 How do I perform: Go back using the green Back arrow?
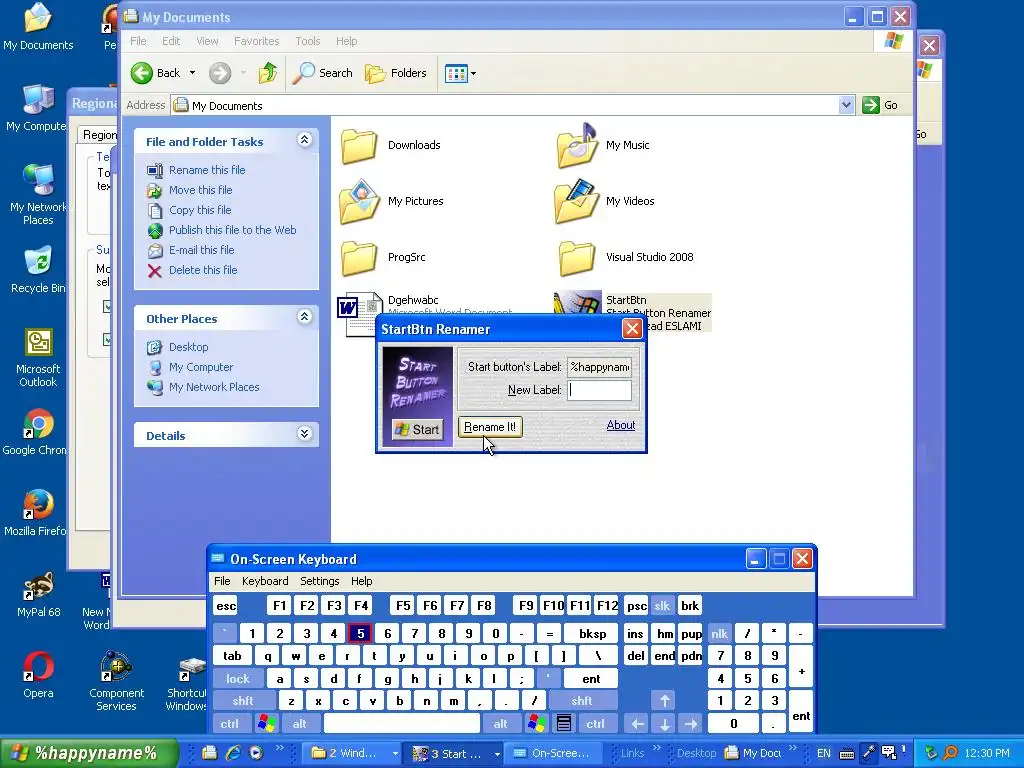(x=142, y=73)
